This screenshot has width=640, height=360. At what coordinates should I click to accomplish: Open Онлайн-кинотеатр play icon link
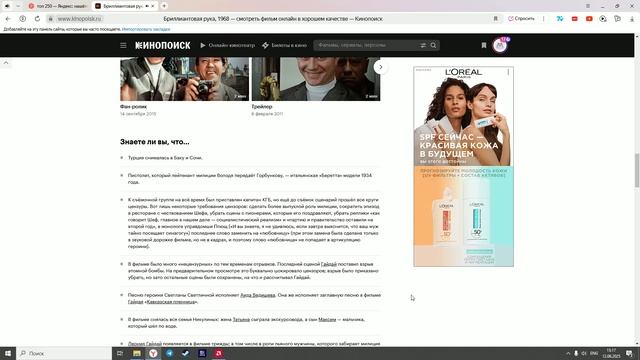pos(227,45)
